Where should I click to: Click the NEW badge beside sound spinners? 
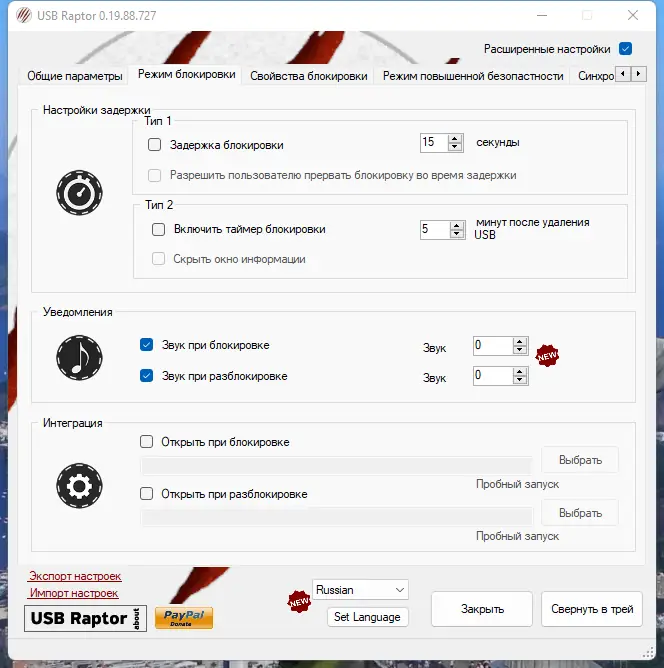tap(547, 356)
